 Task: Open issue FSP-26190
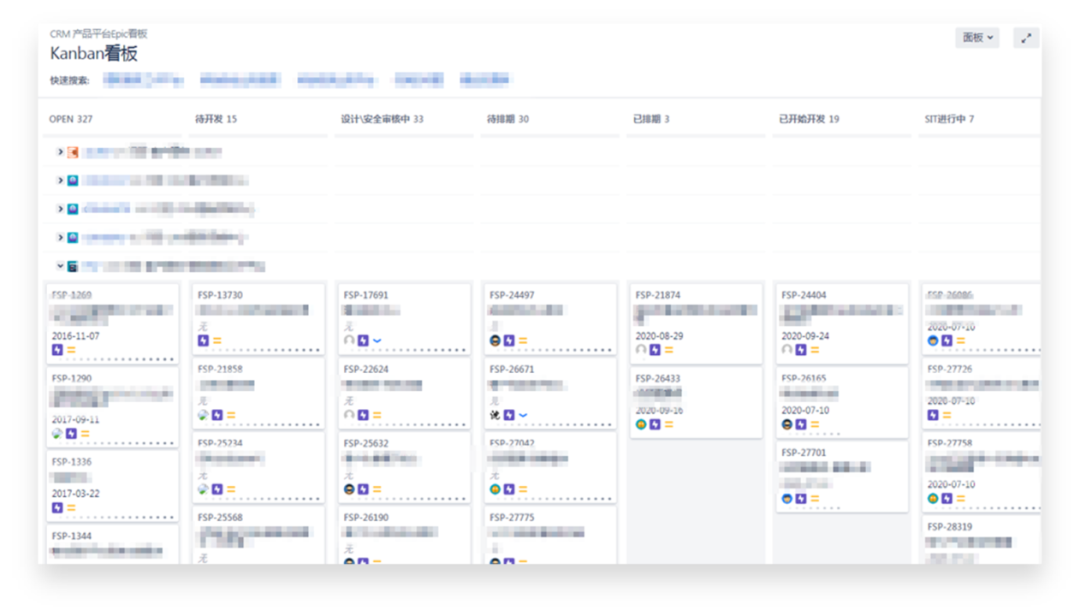(366, 517)
